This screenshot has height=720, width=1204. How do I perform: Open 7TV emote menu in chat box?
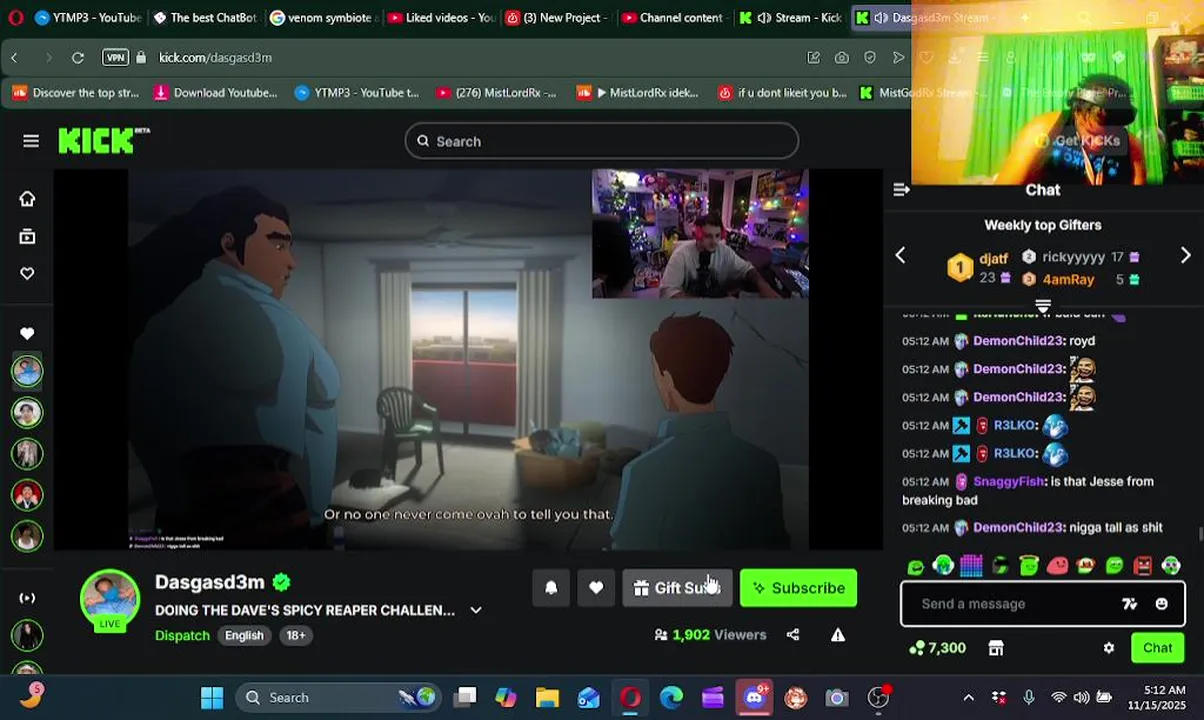click(x=1130, y=604)
